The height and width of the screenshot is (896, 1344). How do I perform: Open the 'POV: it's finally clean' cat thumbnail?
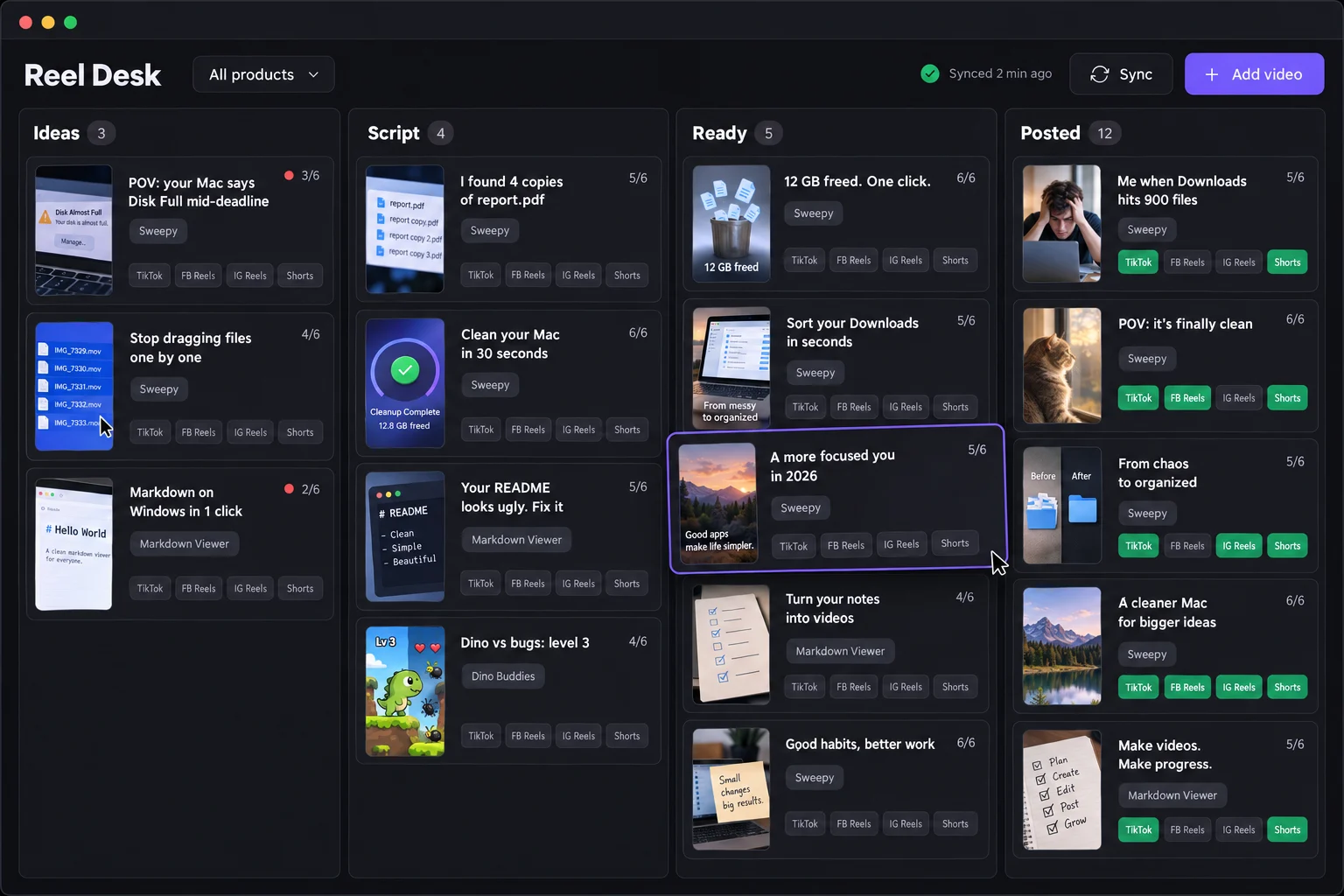point(1062,366)
